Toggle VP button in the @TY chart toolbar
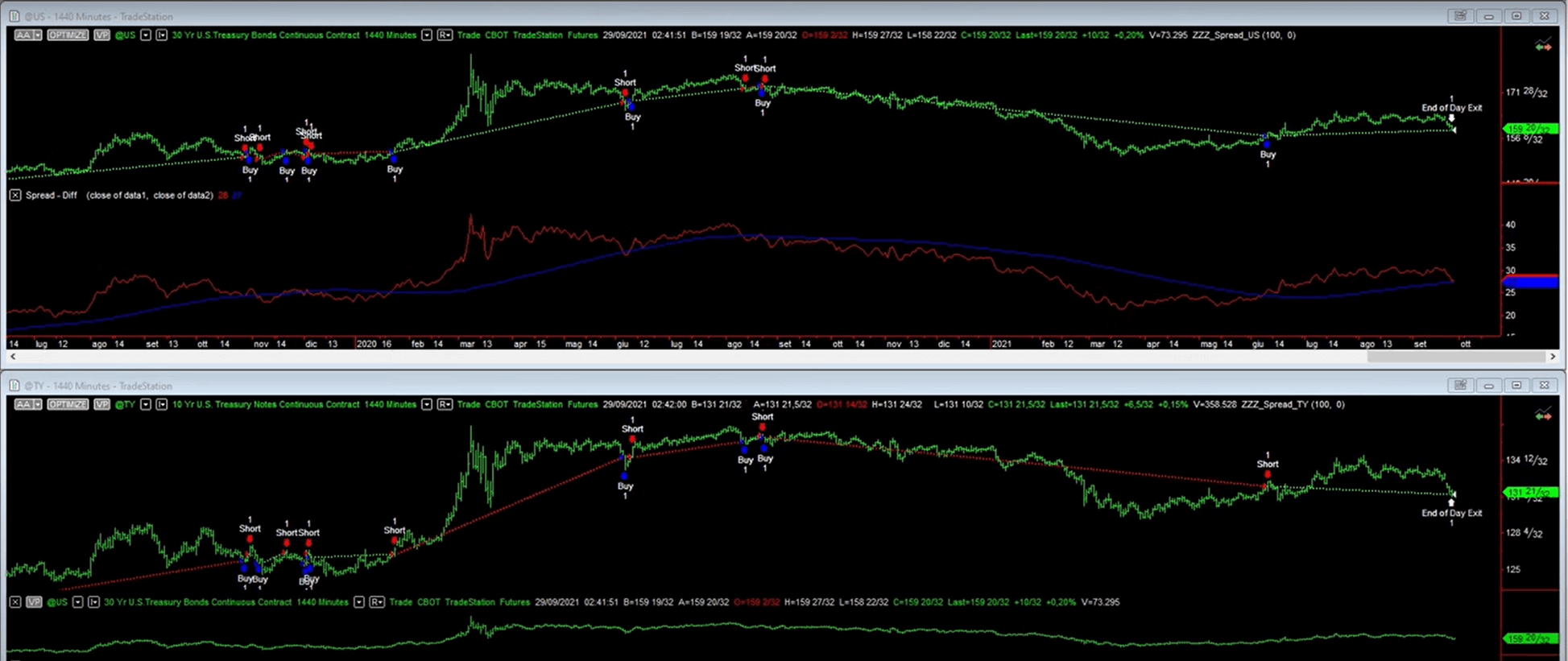Viewport: 1568px width, 661px height. pos(101,405)
